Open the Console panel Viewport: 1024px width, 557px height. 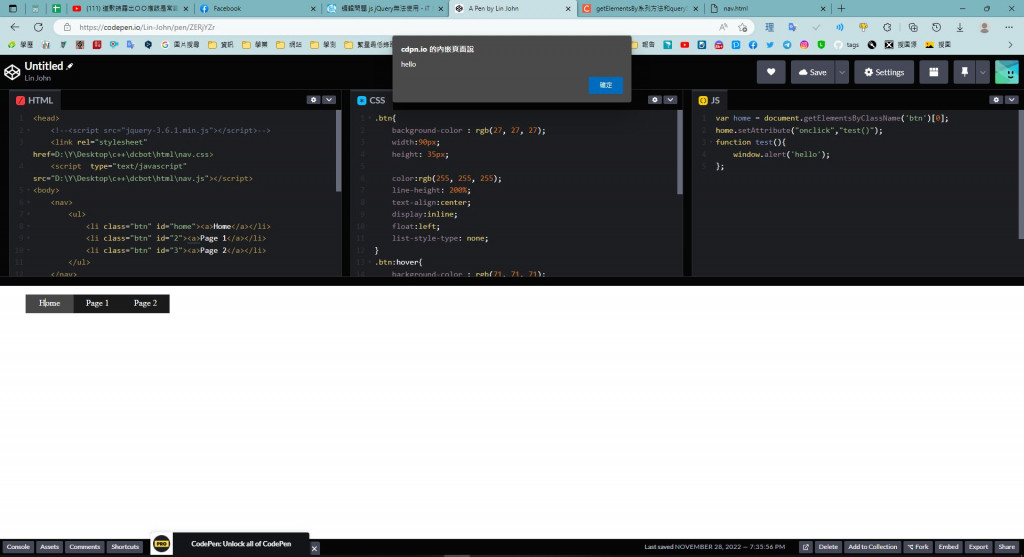click(18, 547)
